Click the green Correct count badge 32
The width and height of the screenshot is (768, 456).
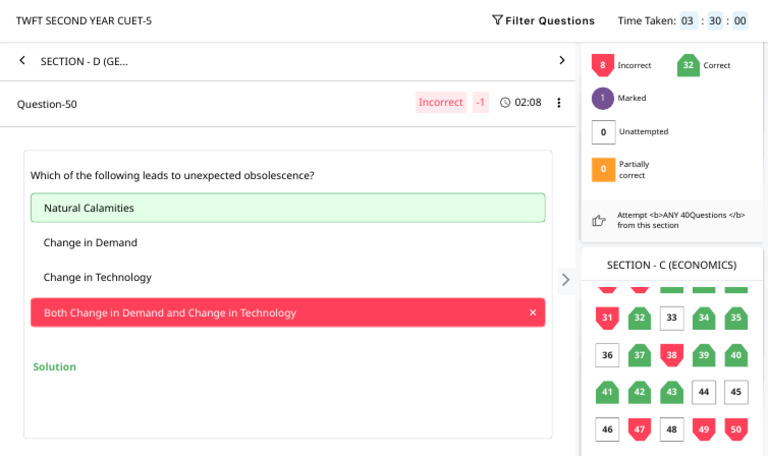(688, 65)
